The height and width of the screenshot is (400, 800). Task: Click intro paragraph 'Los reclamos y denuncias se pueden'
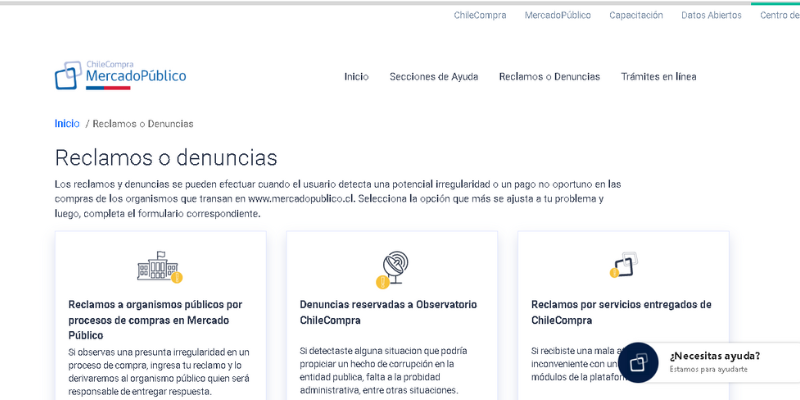point(338,198)
